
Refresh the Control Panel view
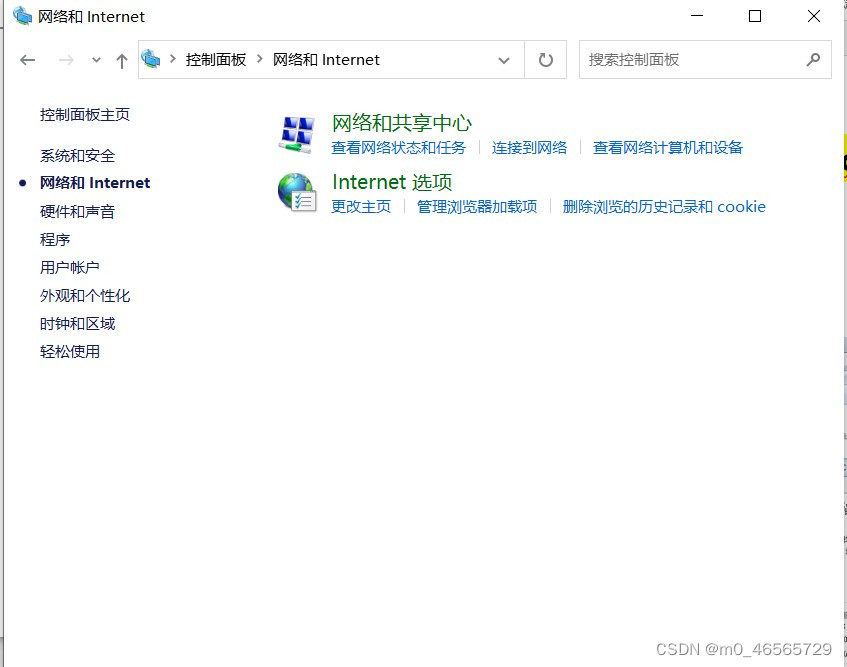point(546,59)
